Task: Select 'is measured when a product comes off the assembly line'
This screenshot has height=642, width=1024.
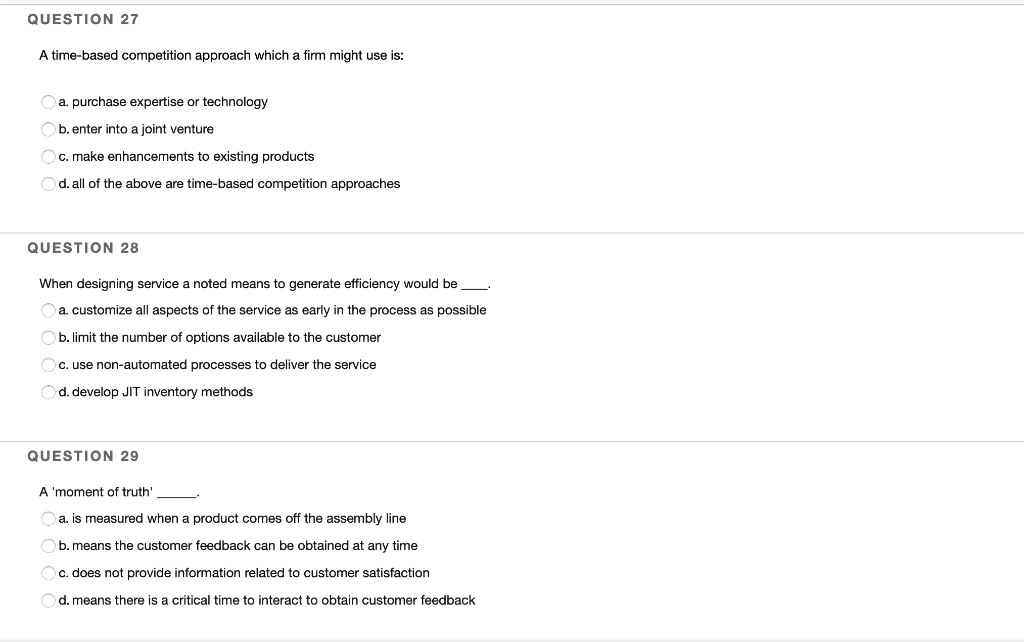Action: 48,518
